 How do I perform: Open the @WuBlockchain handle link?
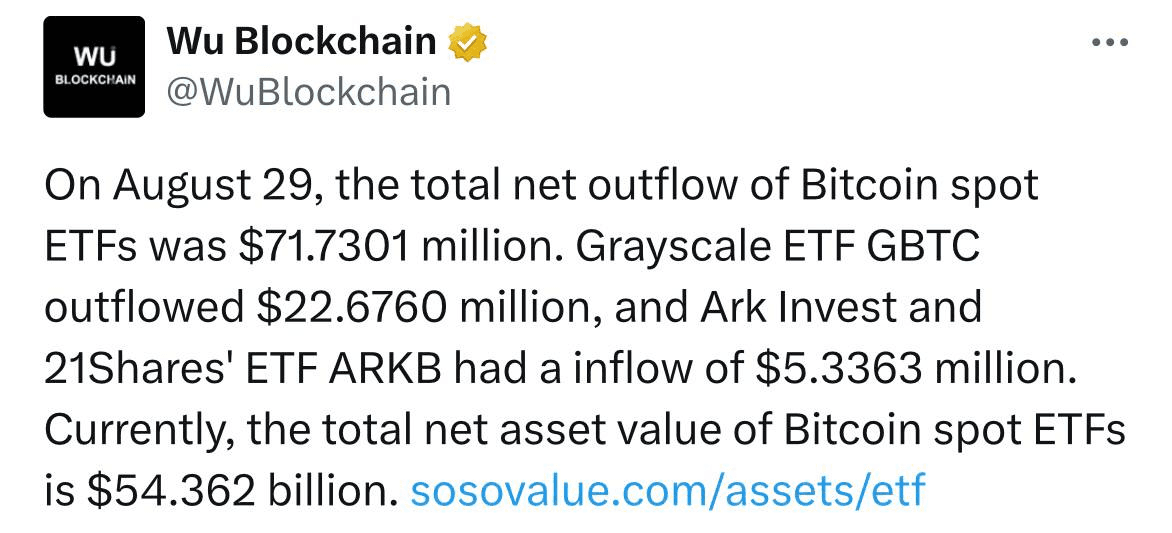[x=309, y=93]
